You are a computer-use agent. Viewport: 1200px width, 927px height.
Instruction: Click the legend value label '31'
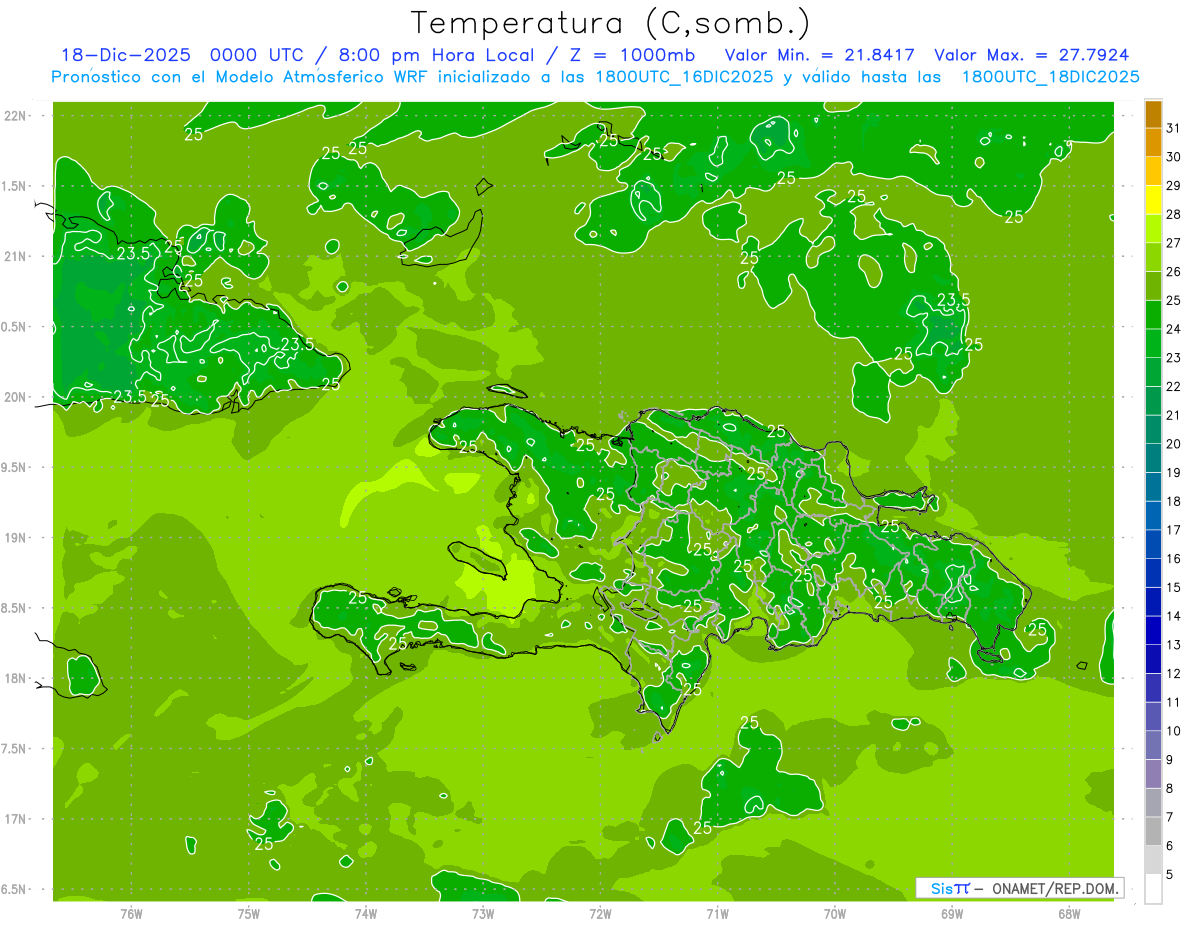(1173, 128)
